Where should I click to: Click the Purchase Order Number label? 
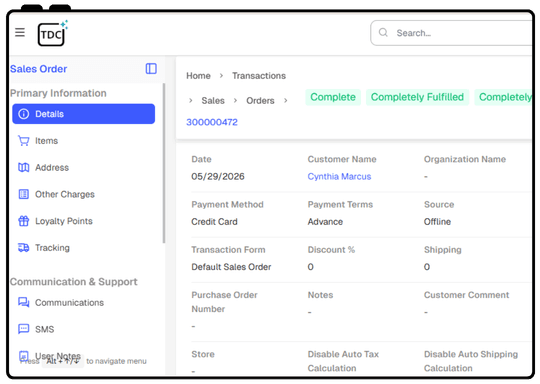pos(224,302)
